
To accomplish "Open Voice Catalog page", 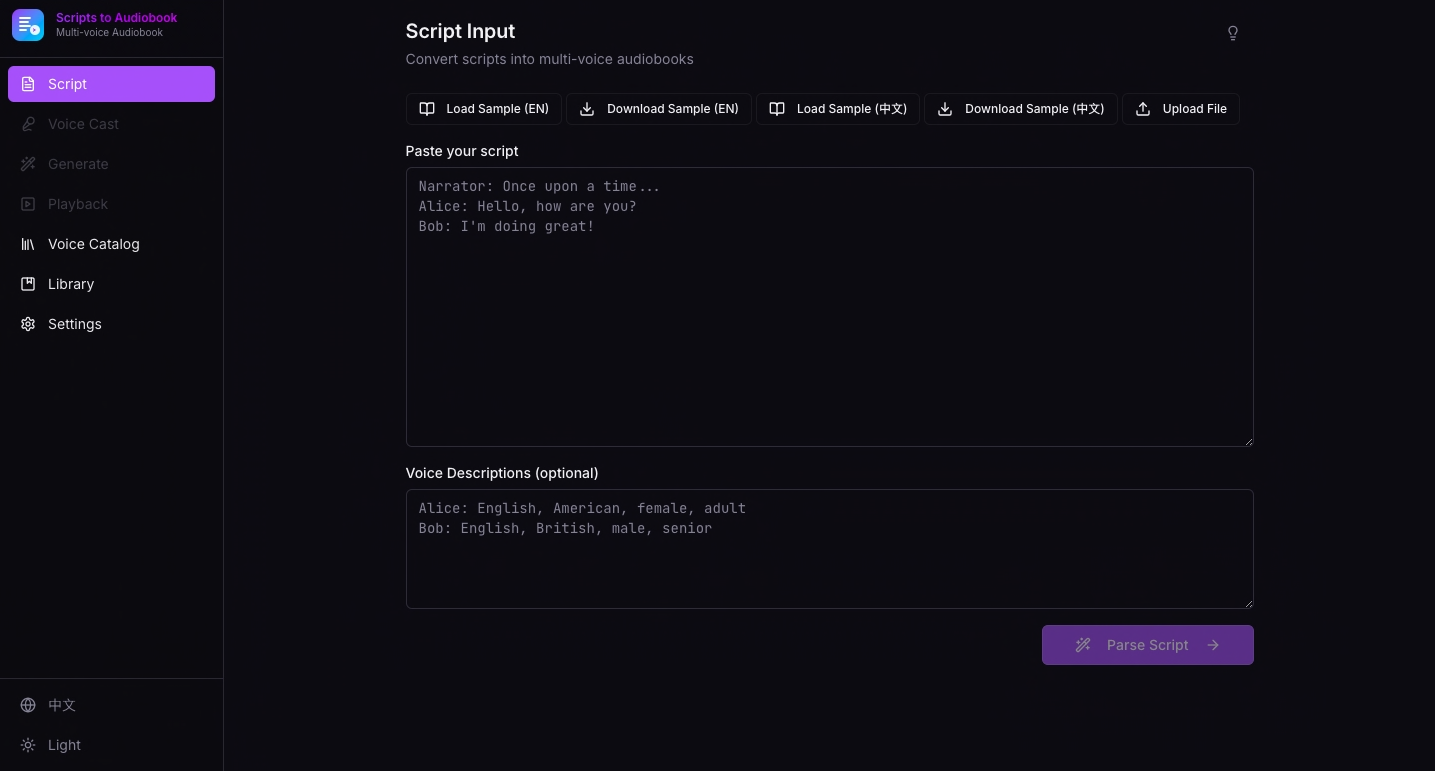I will click(94, 244).
